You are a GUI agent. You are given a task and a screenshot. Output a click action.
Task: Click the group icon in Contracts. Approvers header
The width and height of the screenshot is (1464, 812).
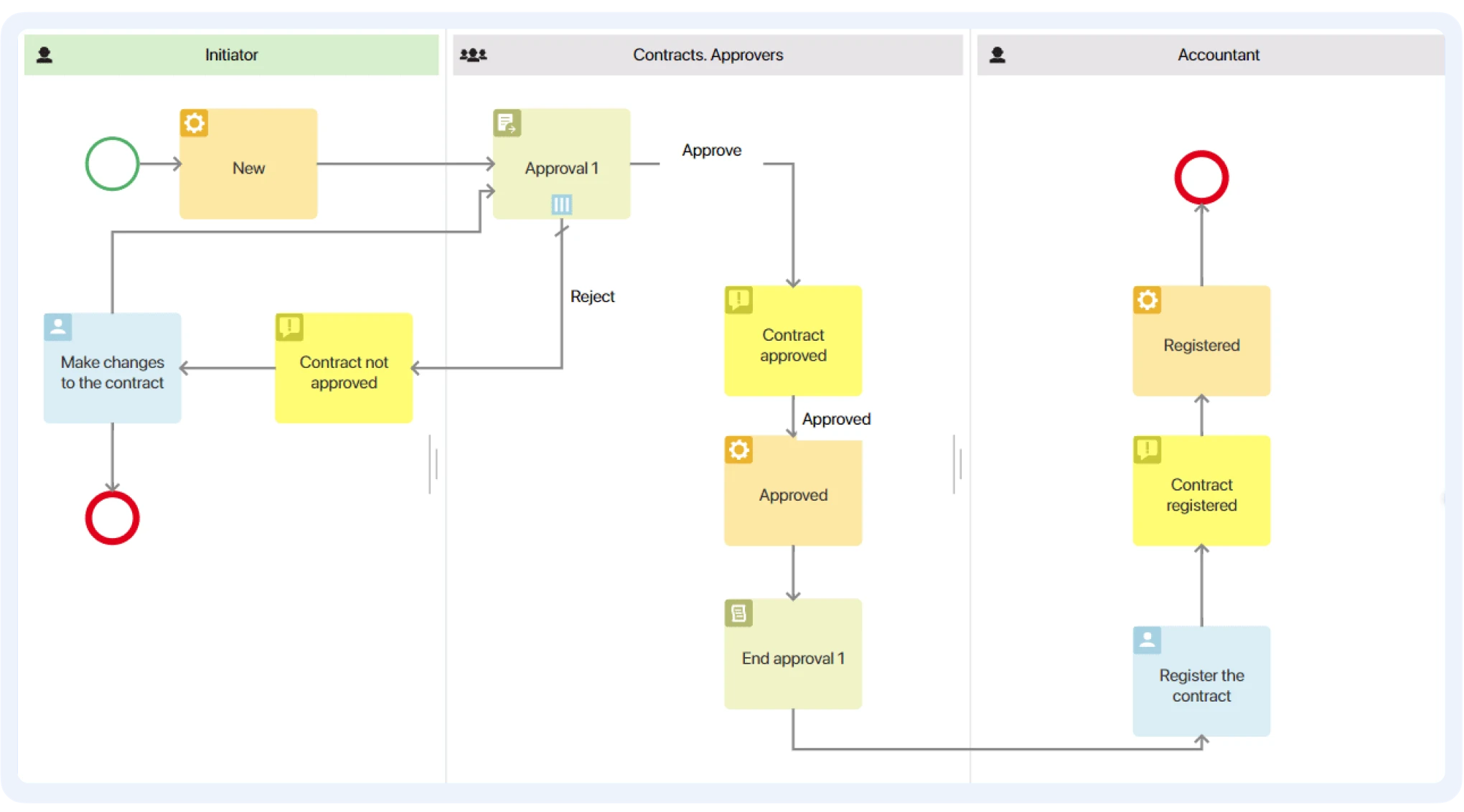473,55
